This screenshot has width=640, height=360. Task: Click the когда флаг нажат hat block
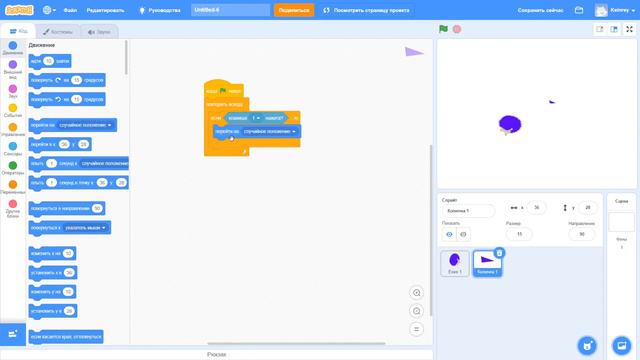click(224, 90)
